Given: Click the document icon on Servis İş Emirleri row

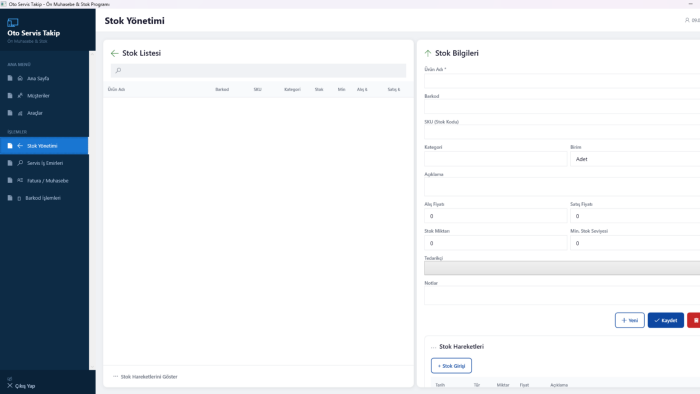Looking at the screenshot, I should pyautogui.click(x=10, y=163).
